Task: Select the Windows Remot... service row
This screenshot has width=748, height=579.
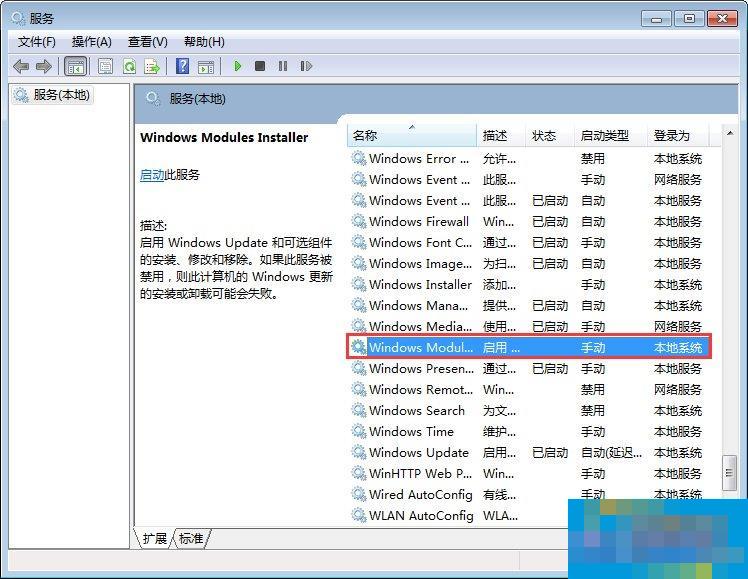Action: pos(529,389)
